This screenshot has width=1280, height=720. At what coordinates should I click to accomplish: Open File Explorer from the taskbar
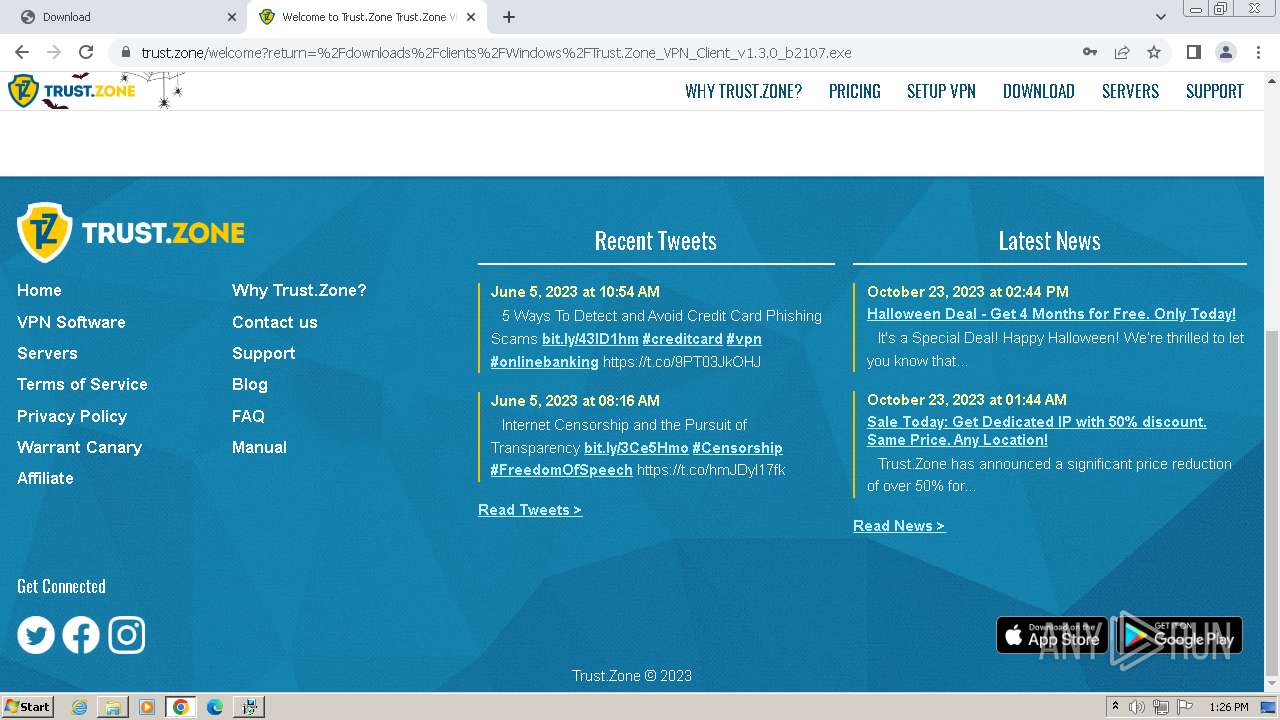click(x=113, y=707)
